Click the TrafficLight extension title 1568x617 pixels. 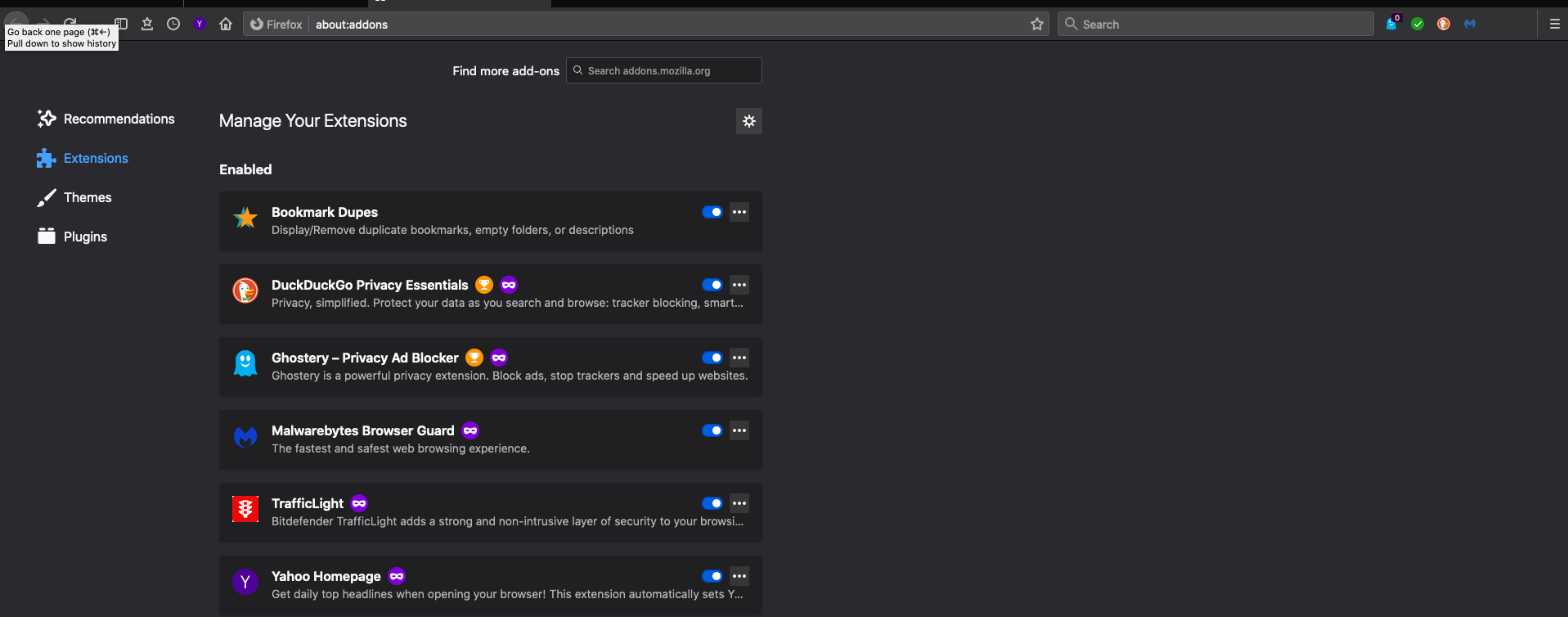(x=308, y=503)
